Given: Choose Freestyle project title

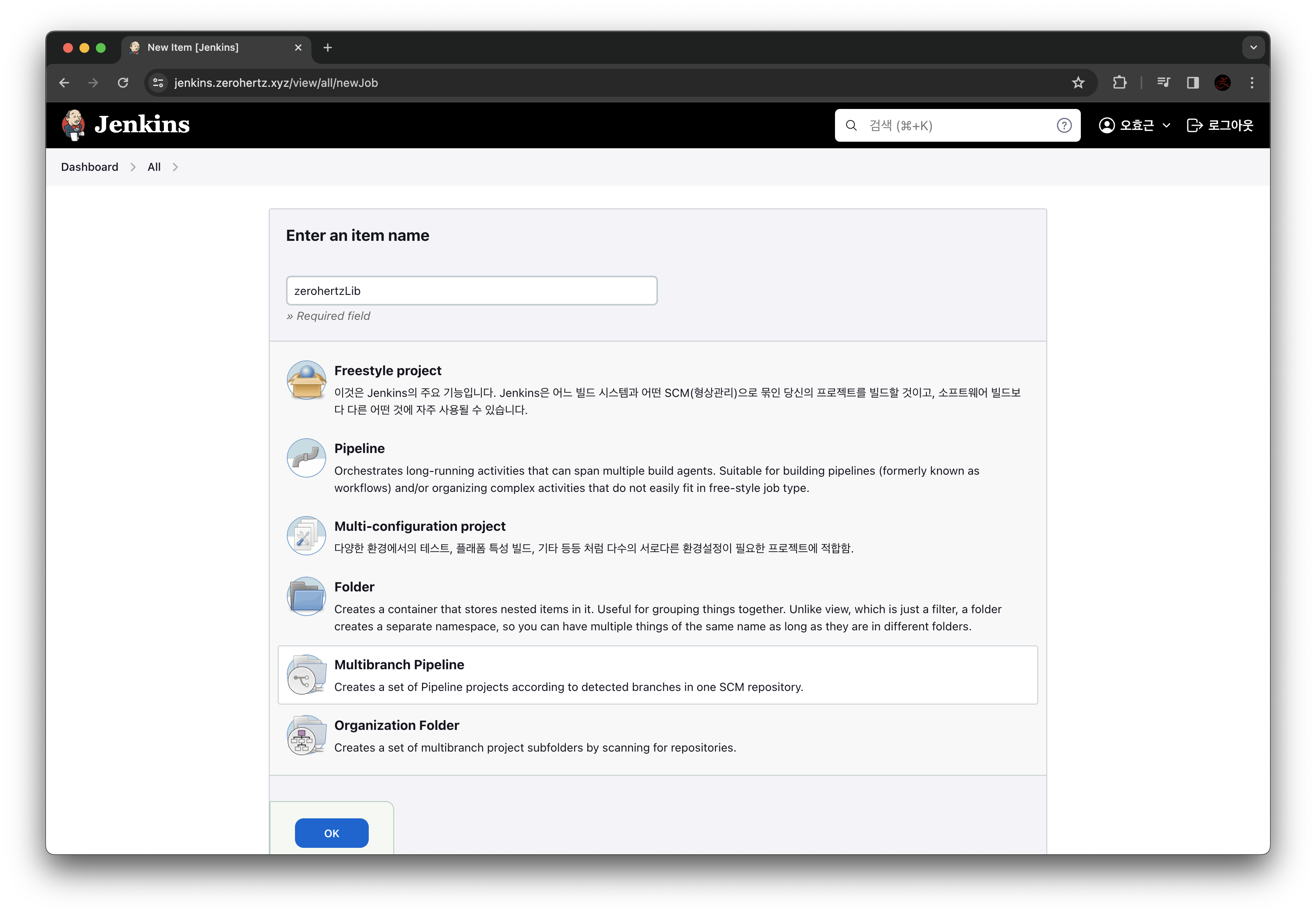Looking at the screenshot, I should point(388,371).
